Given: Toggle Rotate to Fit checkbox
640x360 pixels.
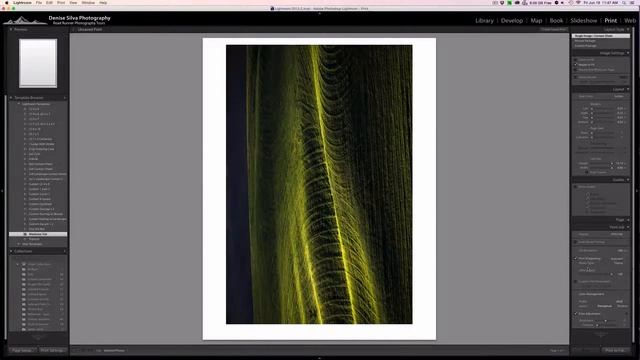Looking at the screenshot, I should pos(576,64).
